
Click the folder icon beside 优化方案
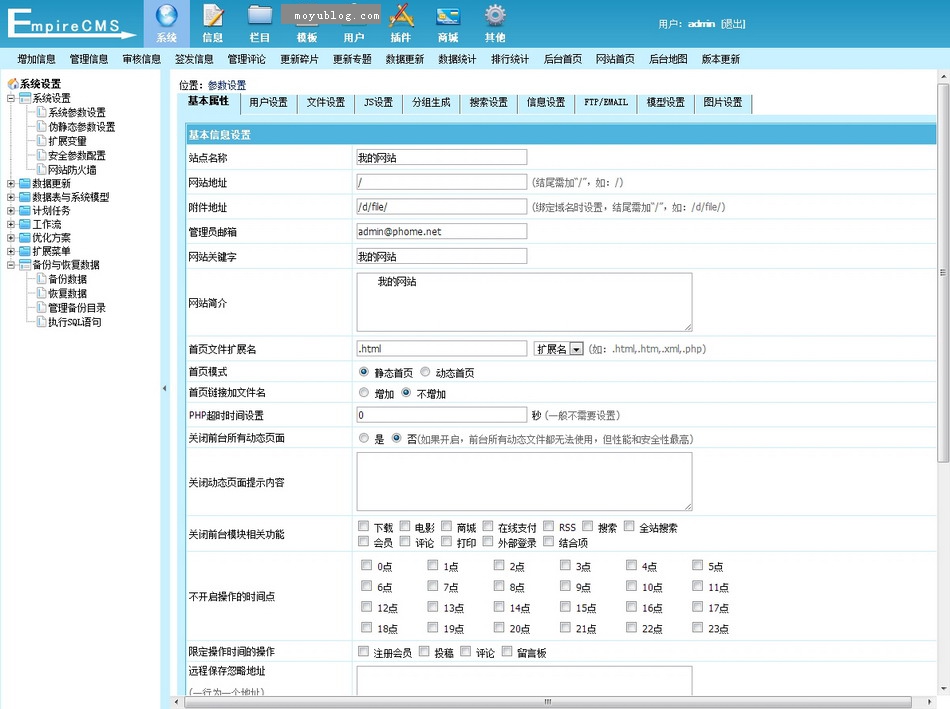tap(25, 238)
